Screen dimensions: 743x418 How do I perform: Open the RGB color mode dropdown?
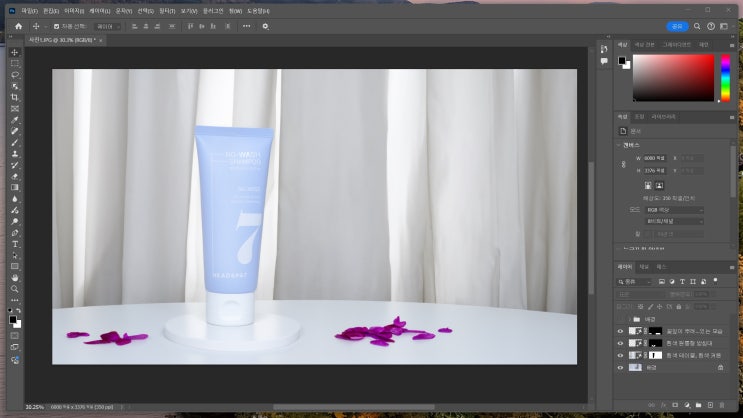tap(673, 209)
